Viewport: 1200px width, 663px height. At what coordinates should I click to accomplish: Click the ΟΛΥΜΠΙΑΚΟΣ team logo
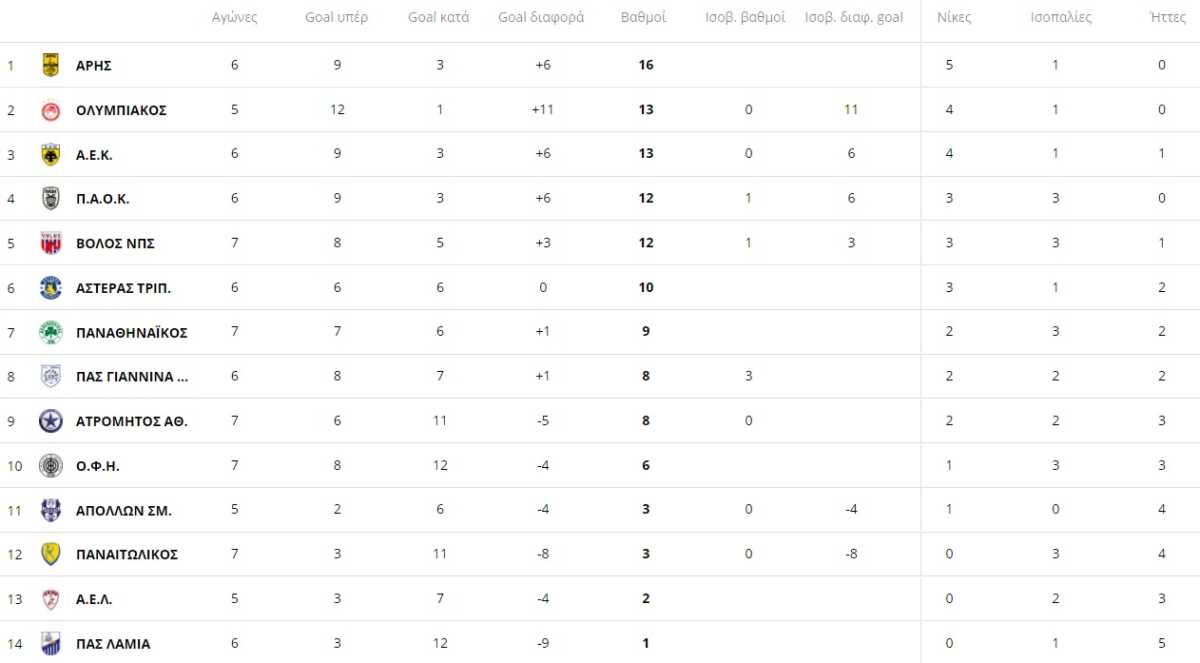coord(50,110)
